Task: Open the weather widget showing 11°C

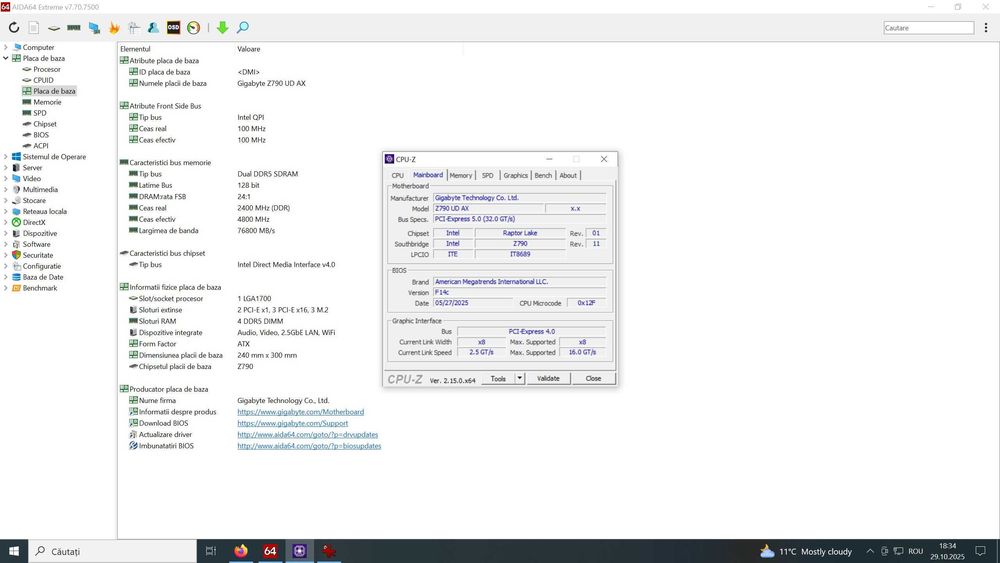Action: pos(805,551)
